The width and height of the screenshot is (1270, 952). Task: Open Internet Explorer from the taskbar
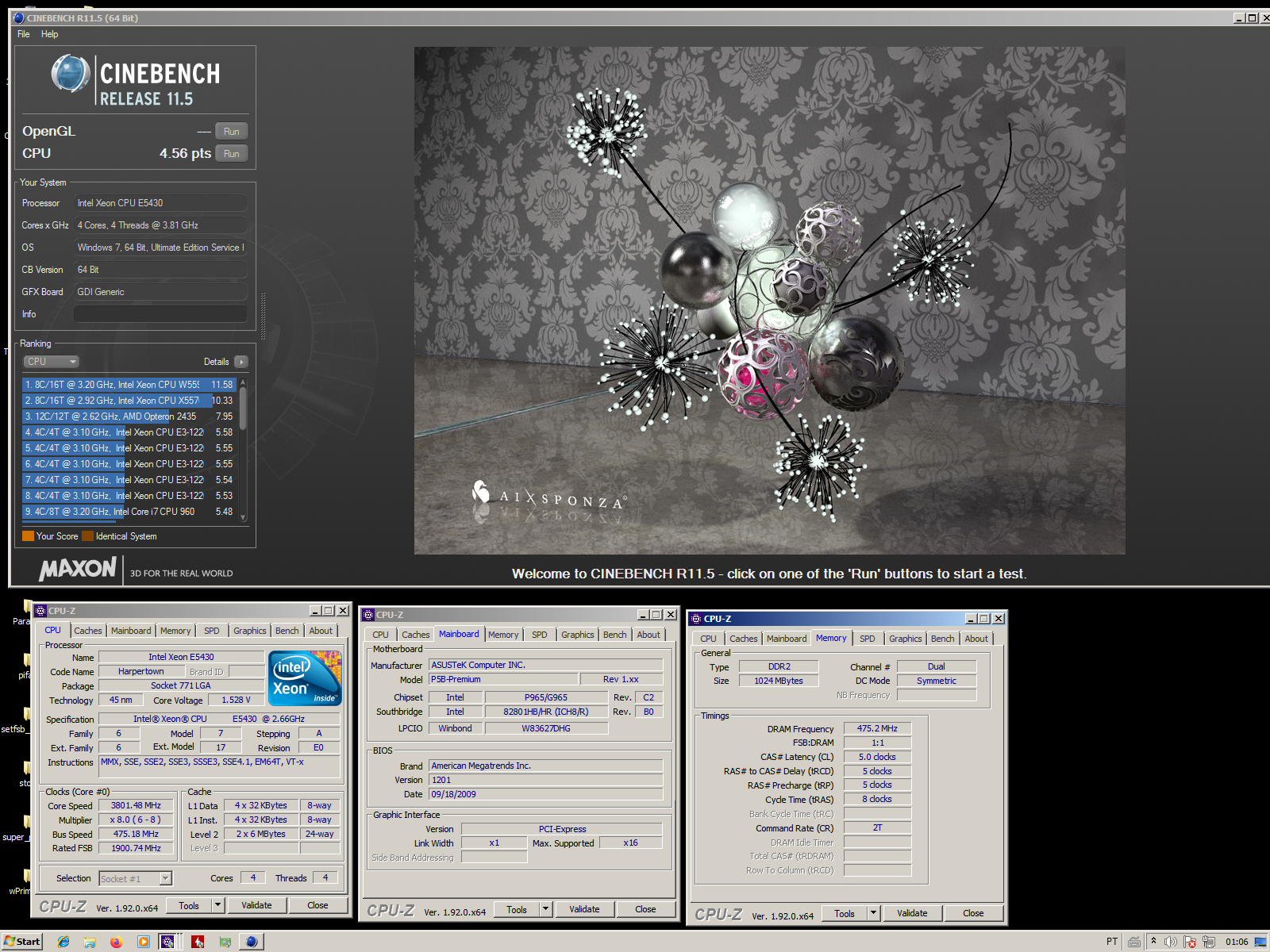click(x=63, y=942)
